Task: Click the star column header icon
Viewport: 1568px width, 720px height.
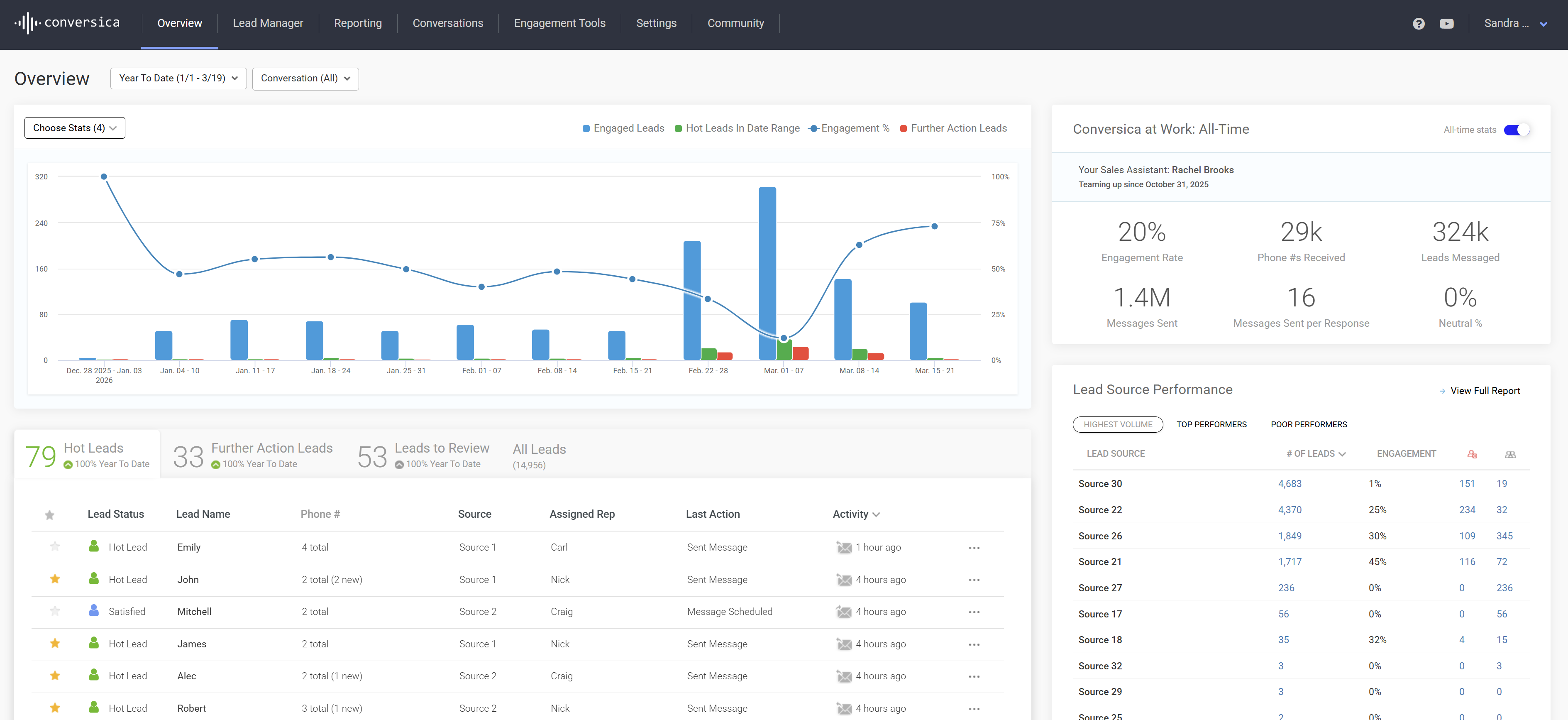Action: point(50,515)
